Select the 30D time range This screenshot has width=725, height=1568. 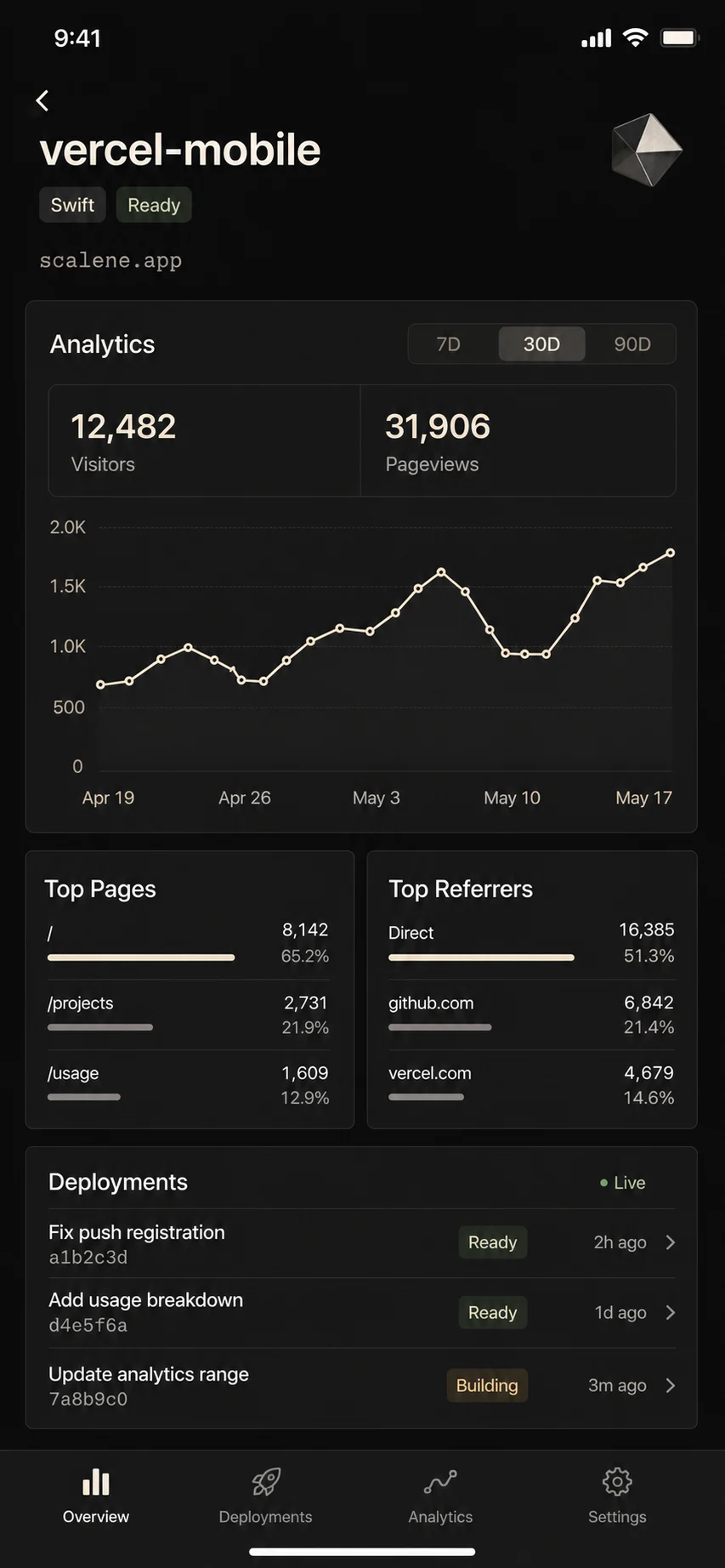pyautogui.click(x=541, y=344)
